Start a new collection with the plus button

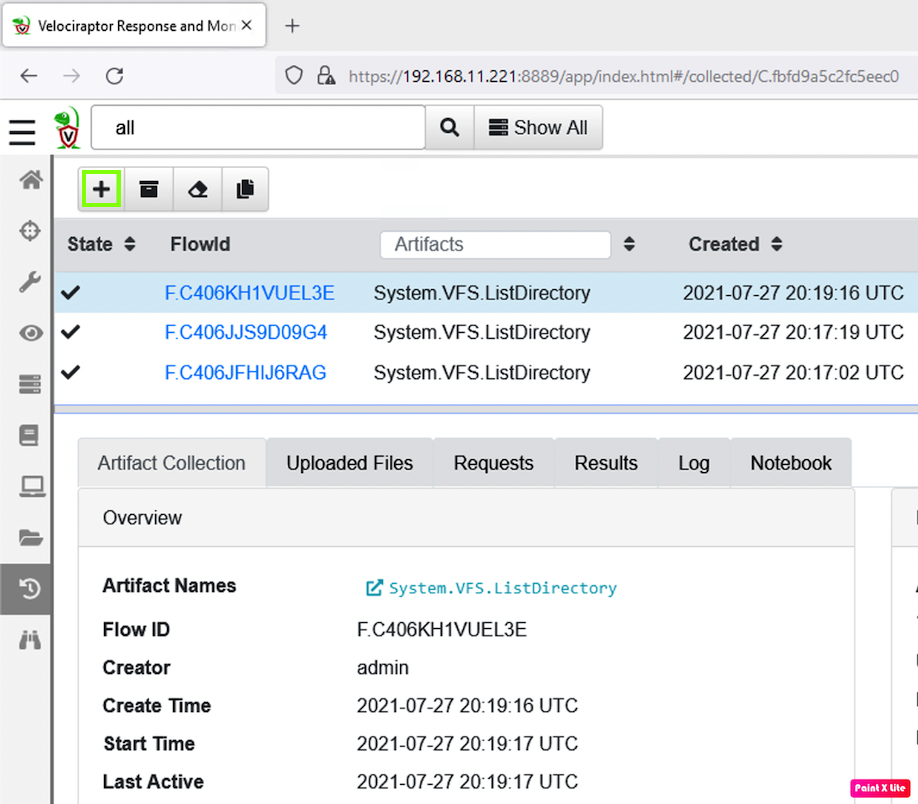click(101, 189)
